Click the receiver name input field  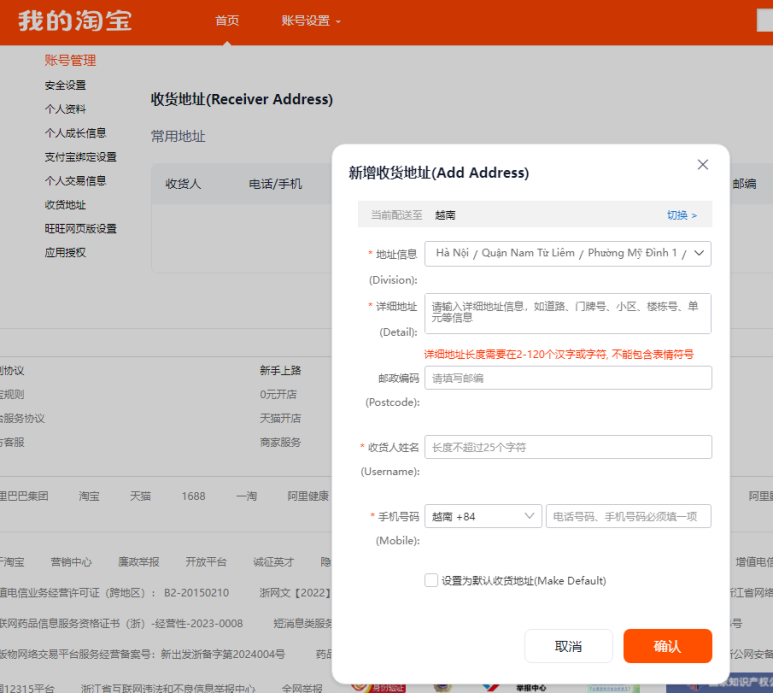coord(567,447)
